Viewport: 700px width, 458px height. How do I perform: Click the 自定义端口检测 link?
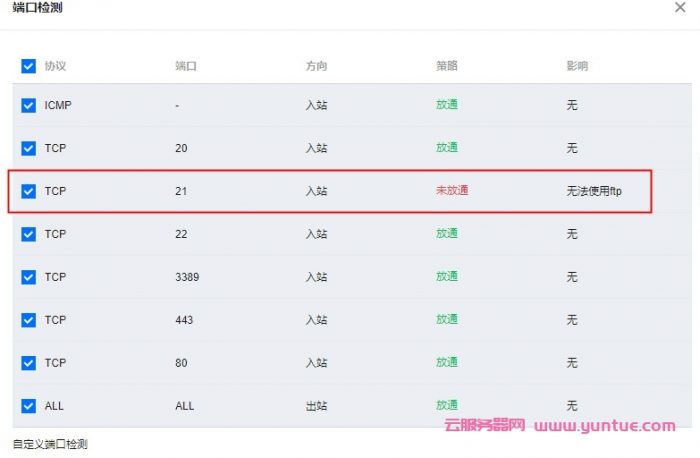[x=50, y=443]
